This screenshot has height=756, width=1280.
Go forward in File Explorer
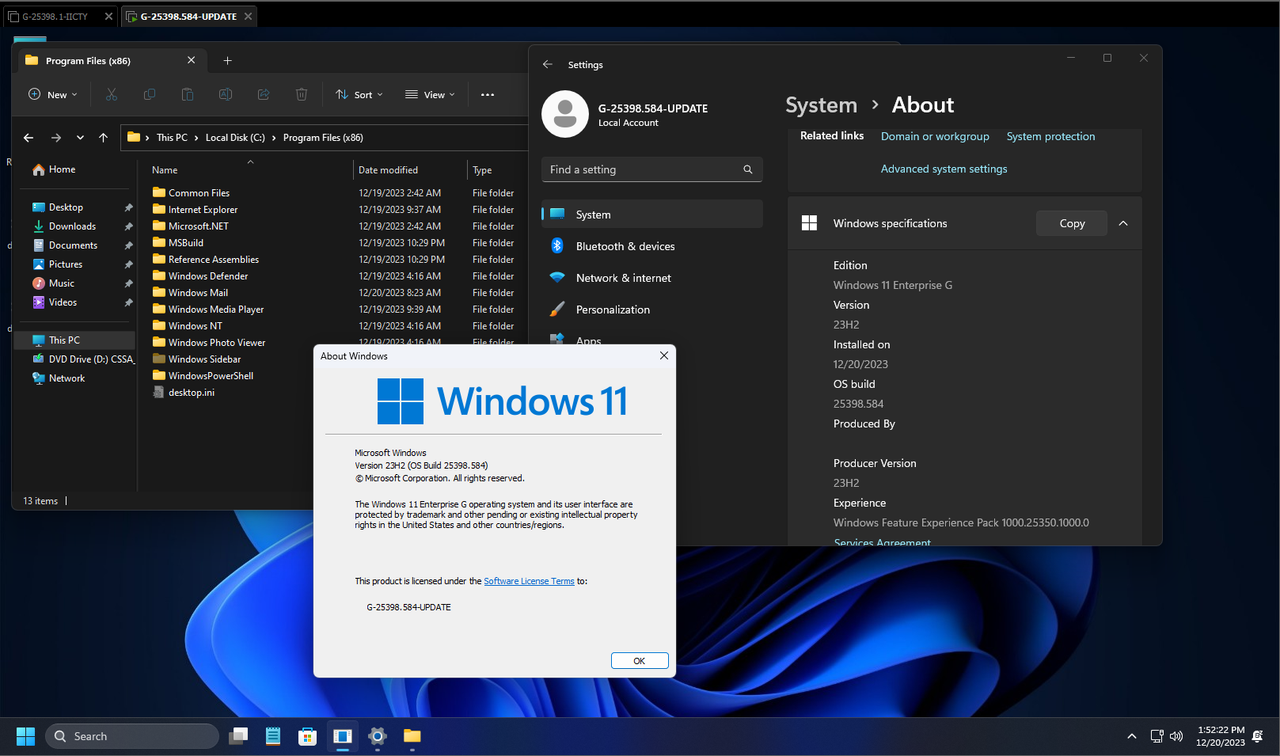(x=56, y=137)
